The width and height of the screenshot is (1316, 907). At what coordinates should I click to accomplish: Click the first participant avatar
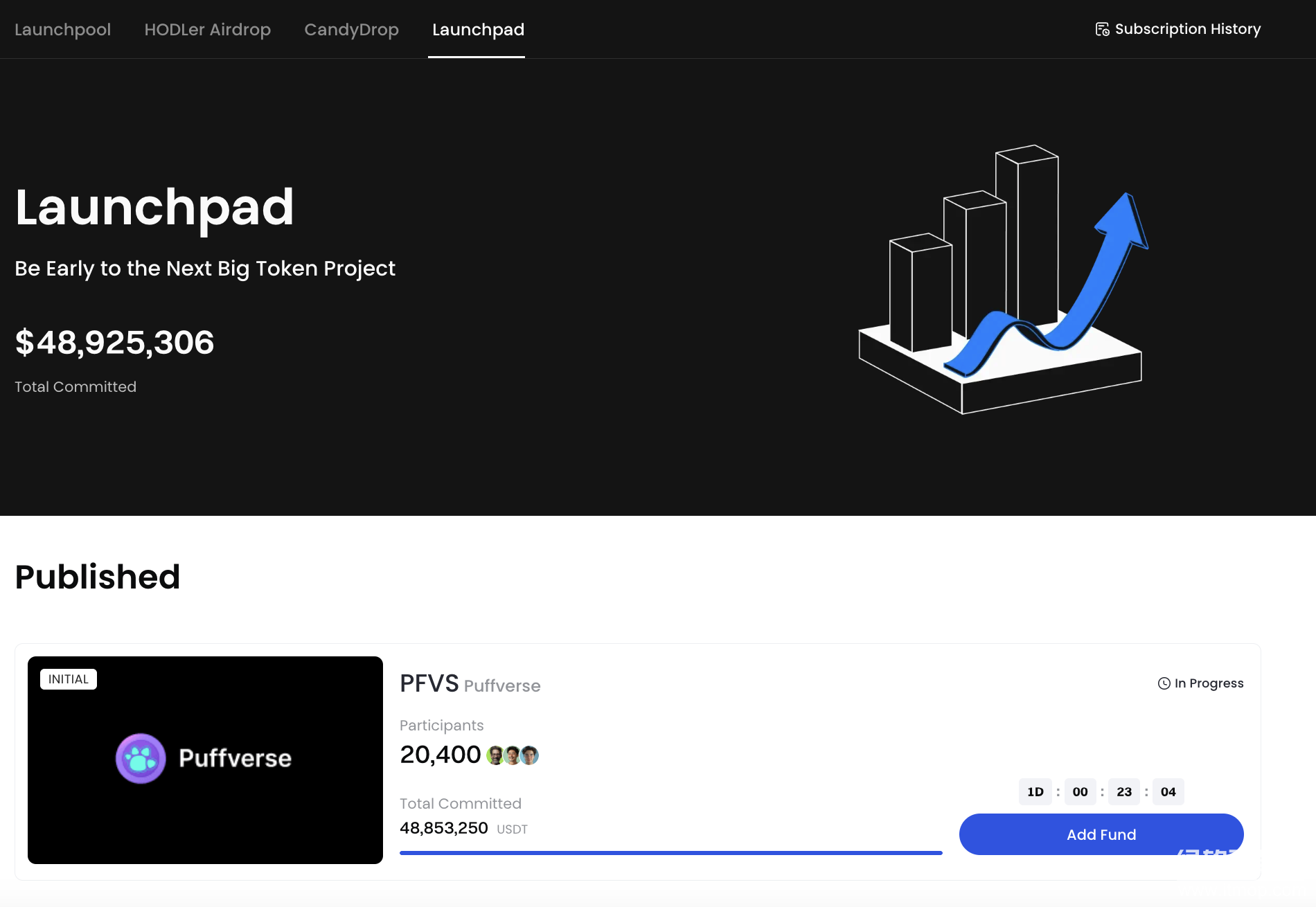[495, 755]
